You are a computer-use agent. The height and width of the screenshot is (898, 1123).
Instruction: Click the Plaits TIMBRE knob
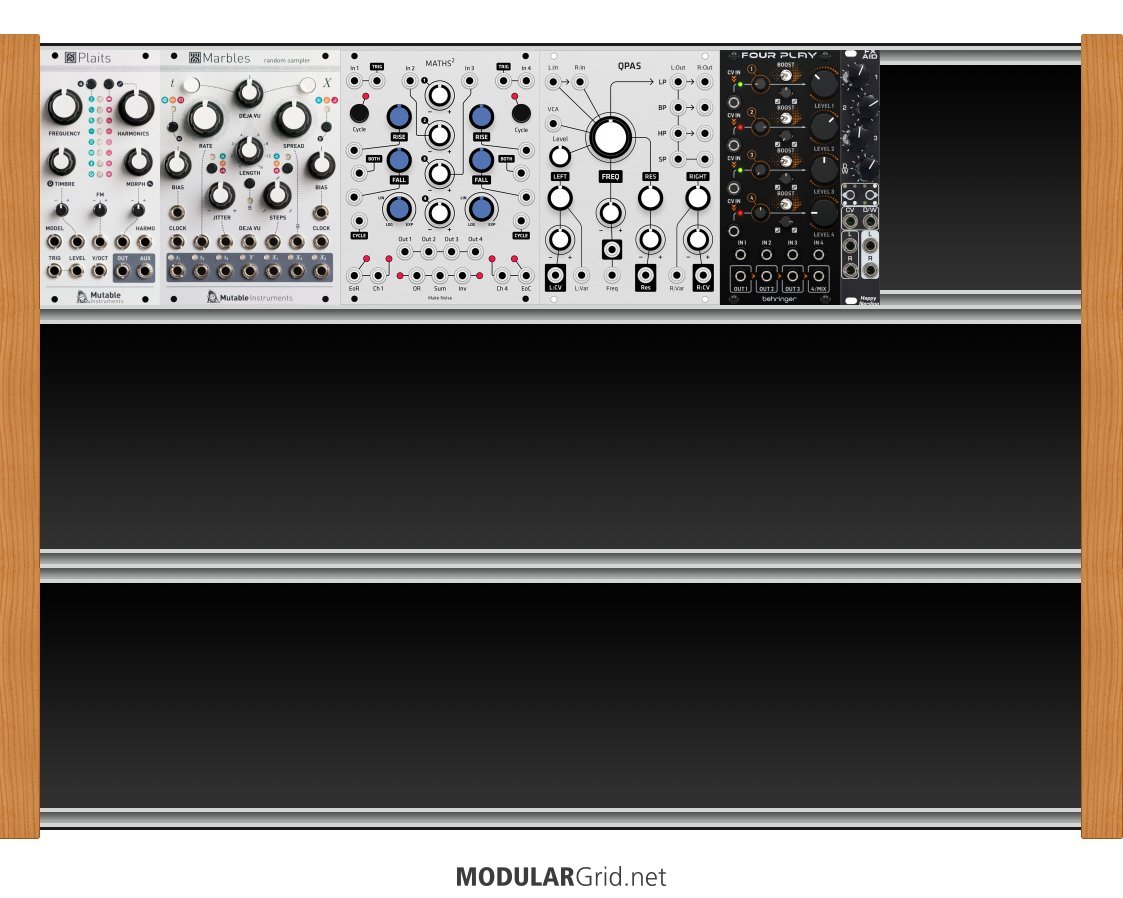click(x=62, y=162)
